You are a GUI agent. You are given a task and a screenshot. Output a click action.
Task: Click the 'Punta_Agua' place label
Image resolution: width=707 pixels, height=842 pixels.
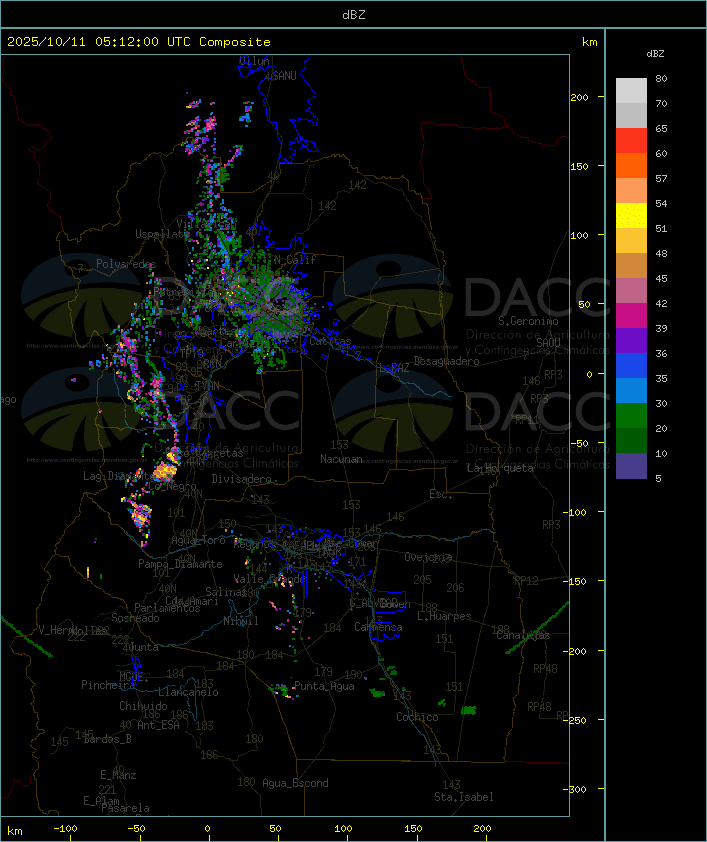[324, 686]
